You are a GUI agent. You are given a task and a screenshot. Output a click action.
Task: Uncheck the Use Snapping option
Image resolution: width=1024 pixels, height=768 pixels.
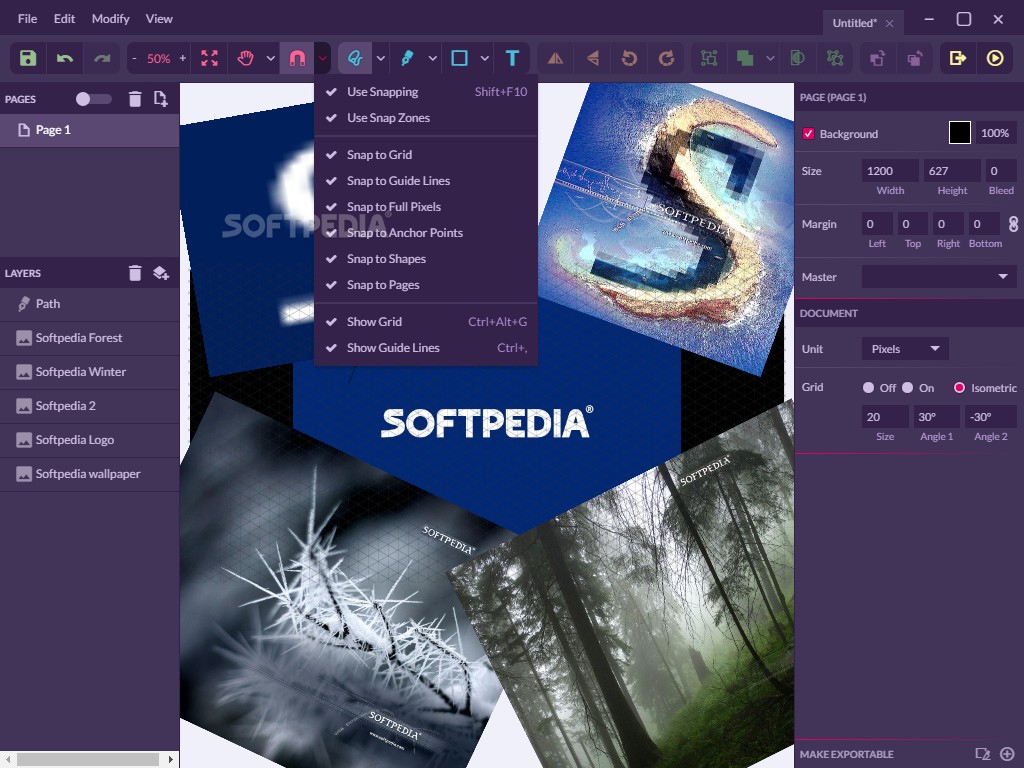tap(426, 91)
